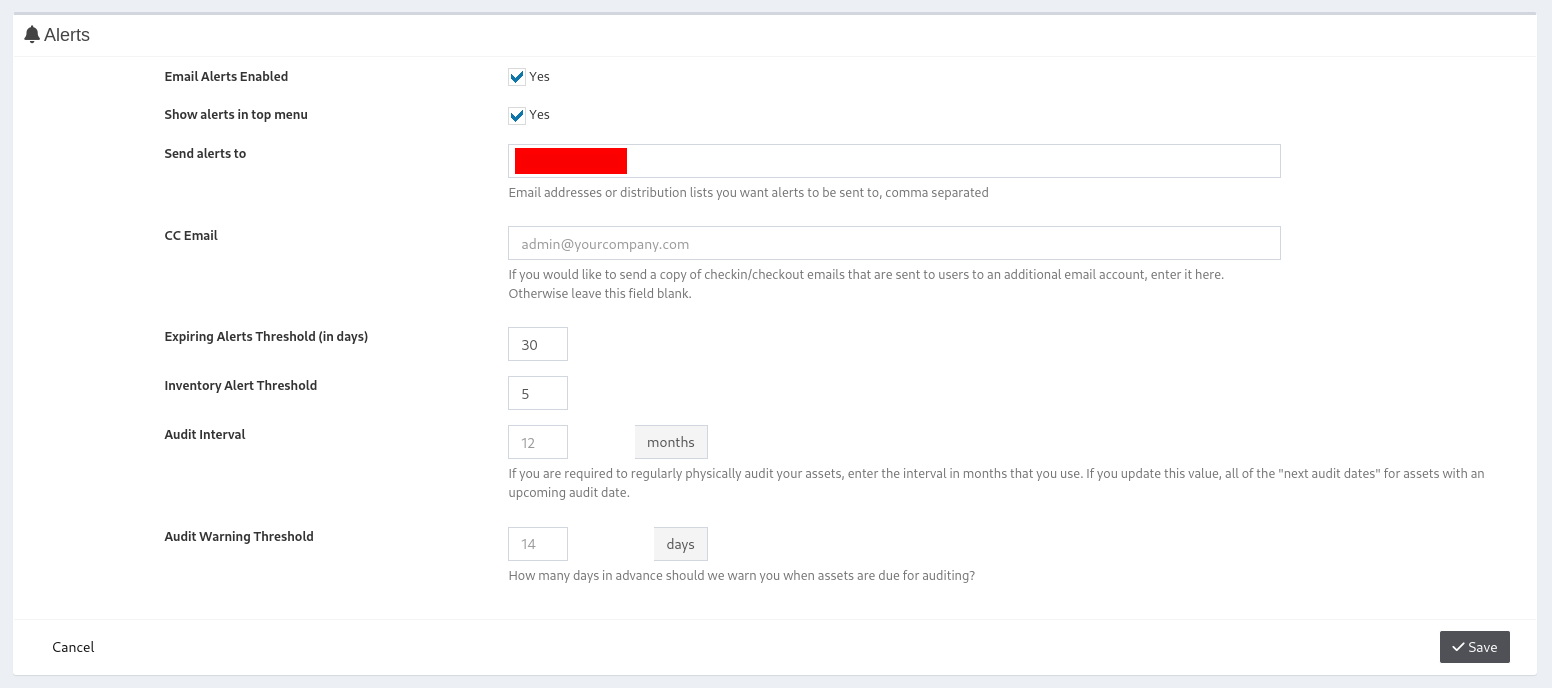Click help text 'How many days in advance'
1552x688 pixels.
pyautogui.click(x=741, y=575)
